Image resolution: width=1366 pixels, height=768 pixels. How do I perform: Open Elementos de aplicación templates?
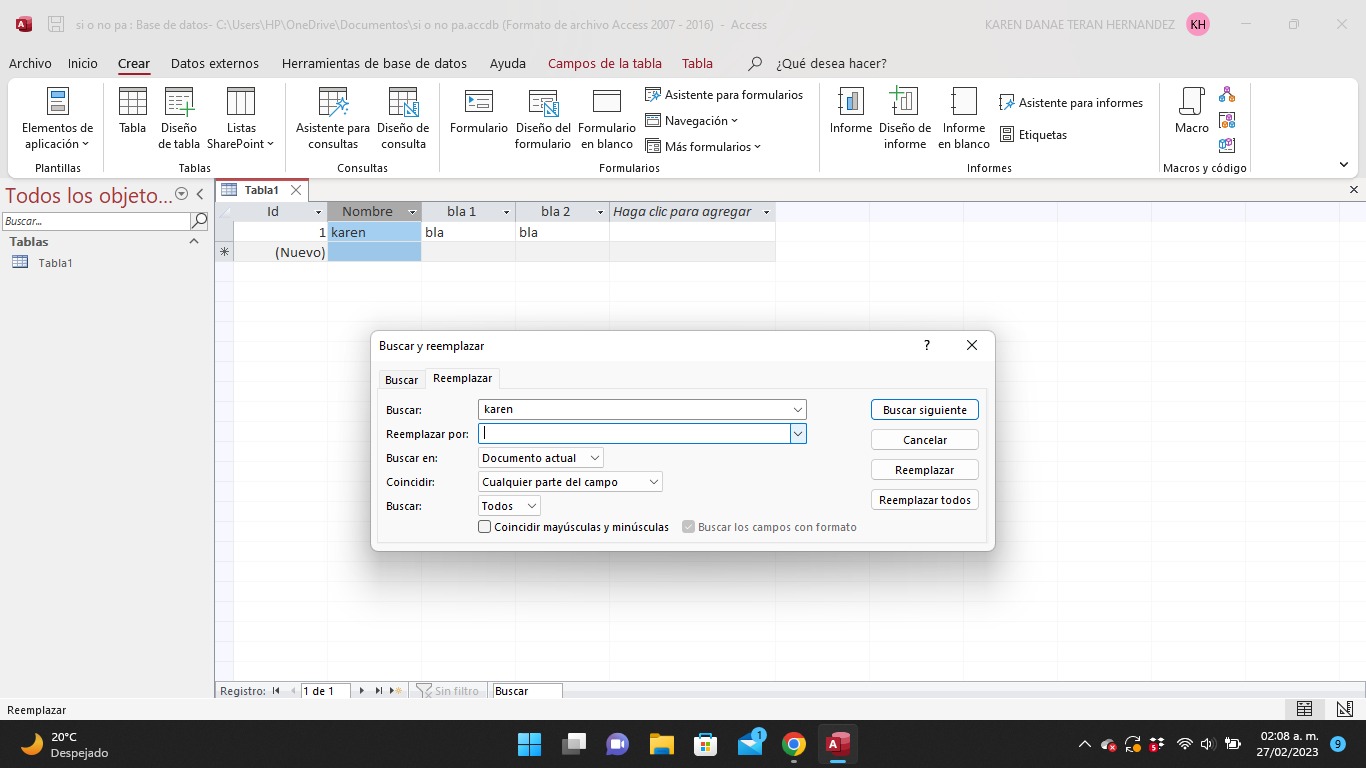pos(58,118)
